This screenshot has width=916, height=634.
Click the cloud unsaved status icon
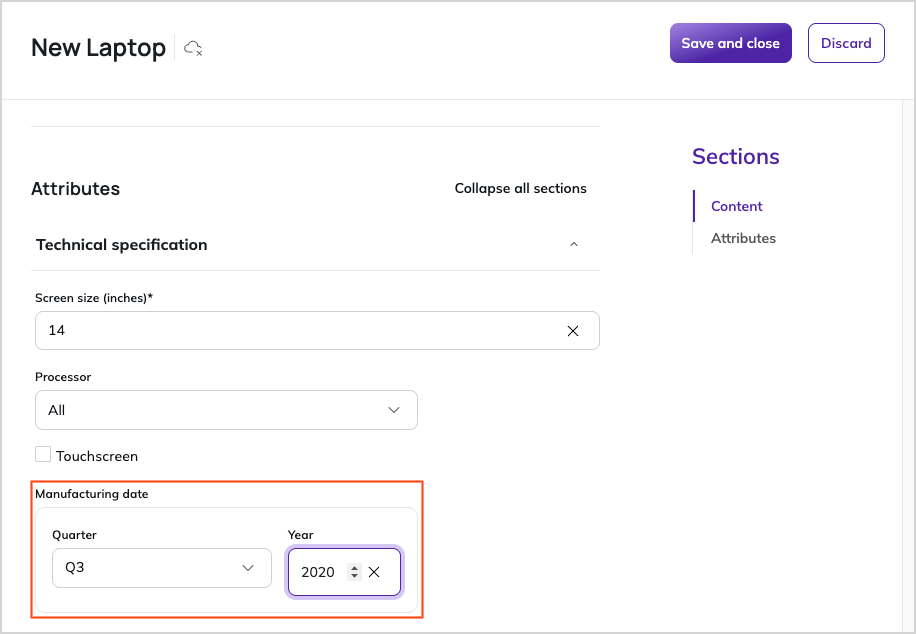pos(193,48)
